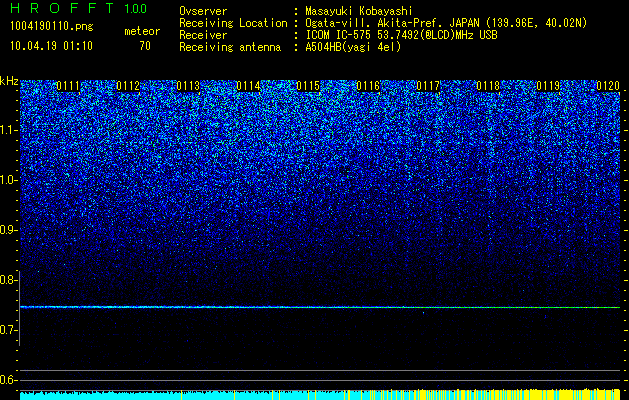The image size is (629, 400).
Task: Click the Receiving antenna label
Action: [230, 47]
